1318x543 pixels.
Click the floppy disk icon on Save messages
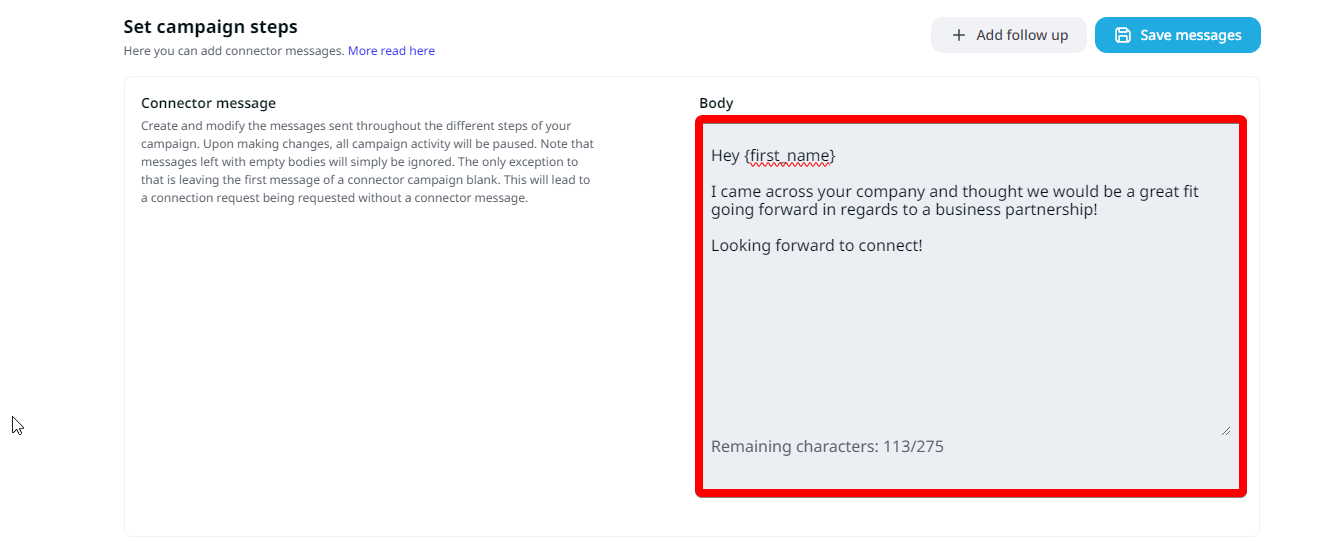(x=1123, y=35)
